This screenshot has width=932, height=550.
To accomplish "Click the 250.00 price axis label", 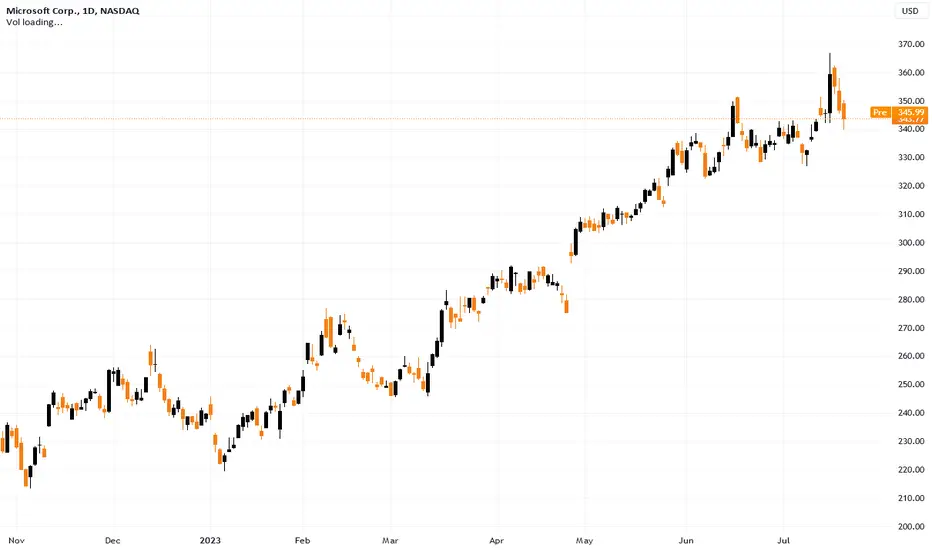I will click(x=911, y=385).
